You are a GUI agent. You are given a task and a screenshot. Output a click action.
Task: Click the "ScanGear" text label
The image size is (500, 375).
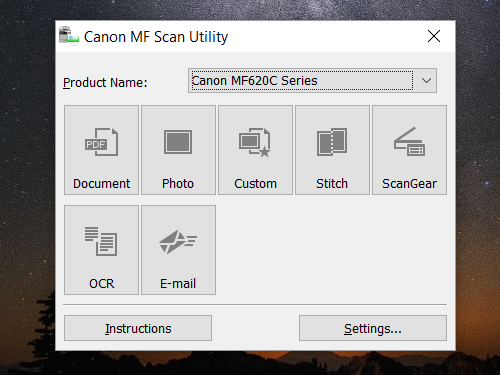click(409, 184)
